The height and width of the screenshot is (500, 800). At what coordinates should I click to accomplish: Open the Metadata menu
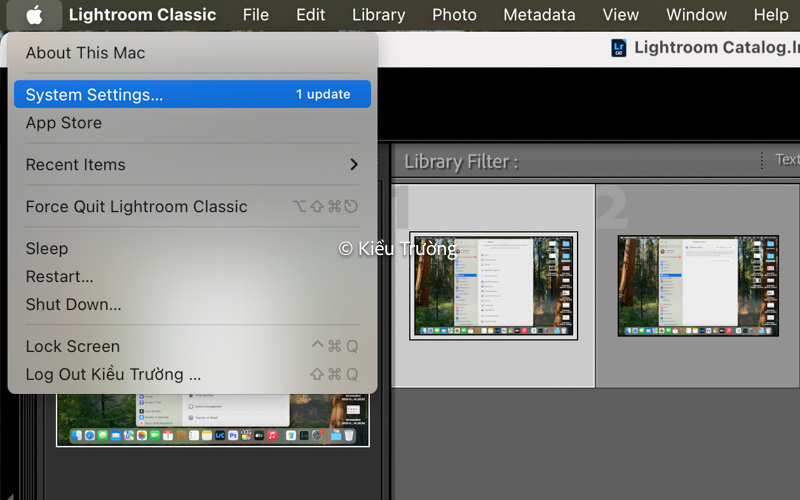(x=539, y=15)
